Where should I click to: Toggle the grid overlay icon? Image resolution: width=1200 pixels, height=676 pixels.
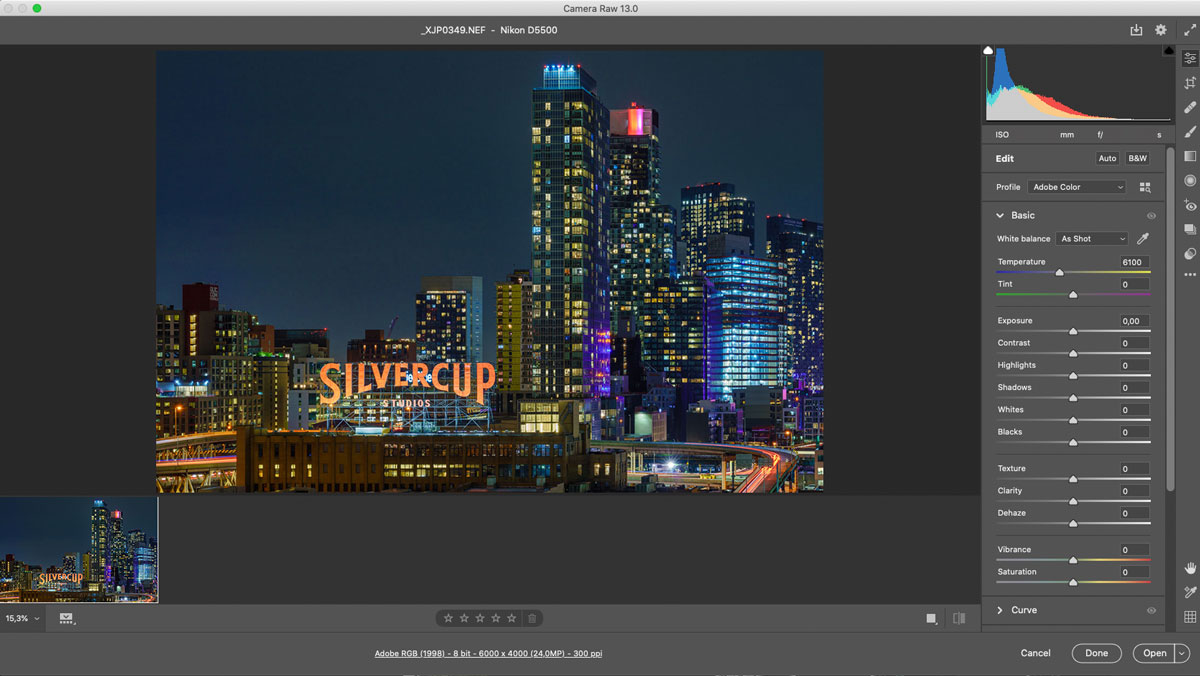[x=1190, y=617]
